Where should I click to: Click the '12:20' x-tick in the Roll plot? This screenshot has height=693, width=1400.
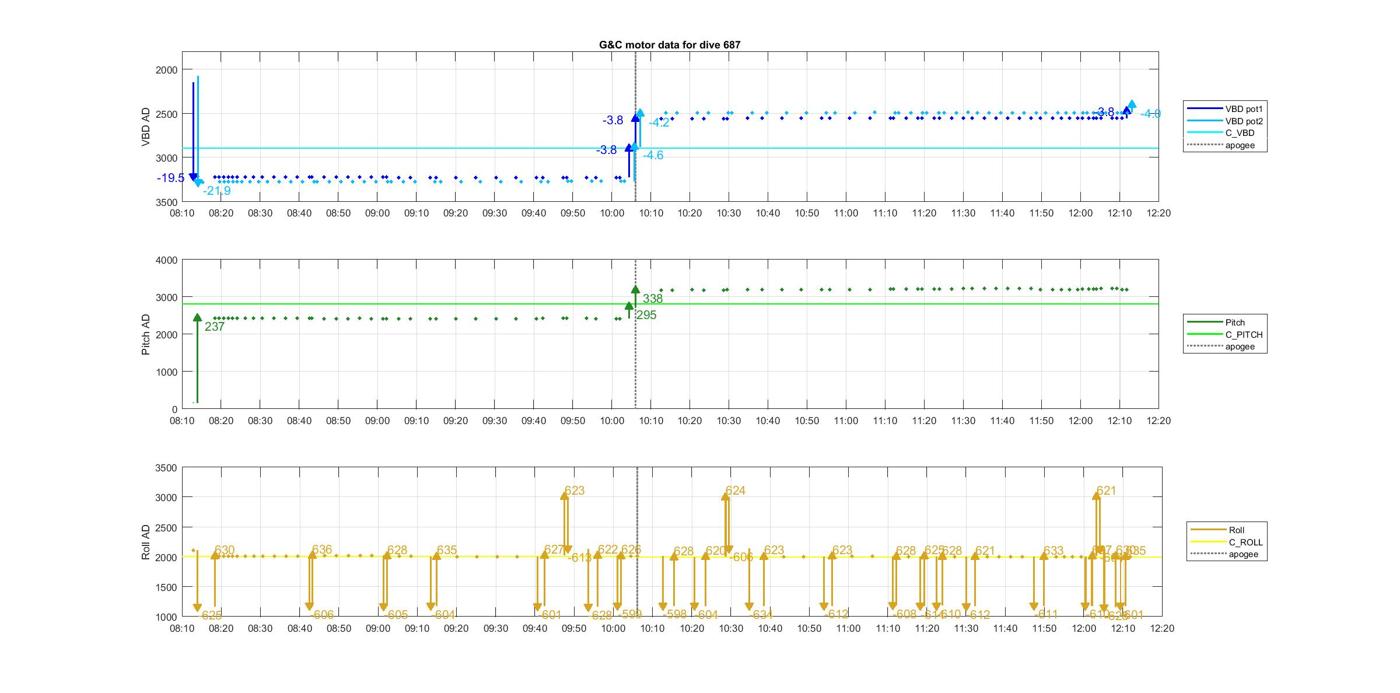1161,629
